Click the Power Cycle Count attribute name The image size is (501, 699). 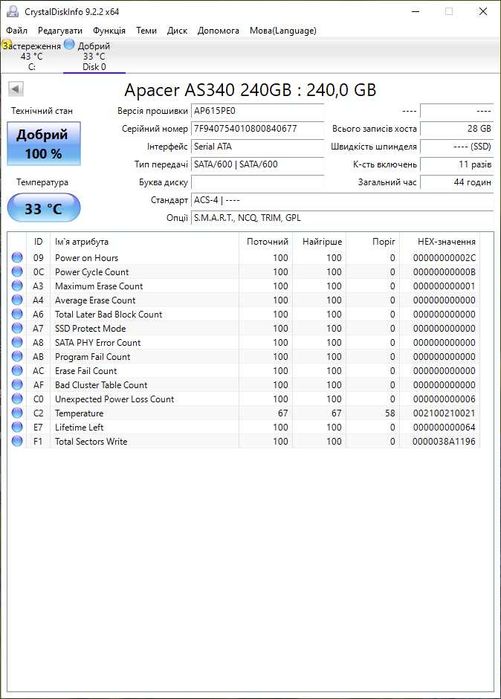(x=92, y=272)
